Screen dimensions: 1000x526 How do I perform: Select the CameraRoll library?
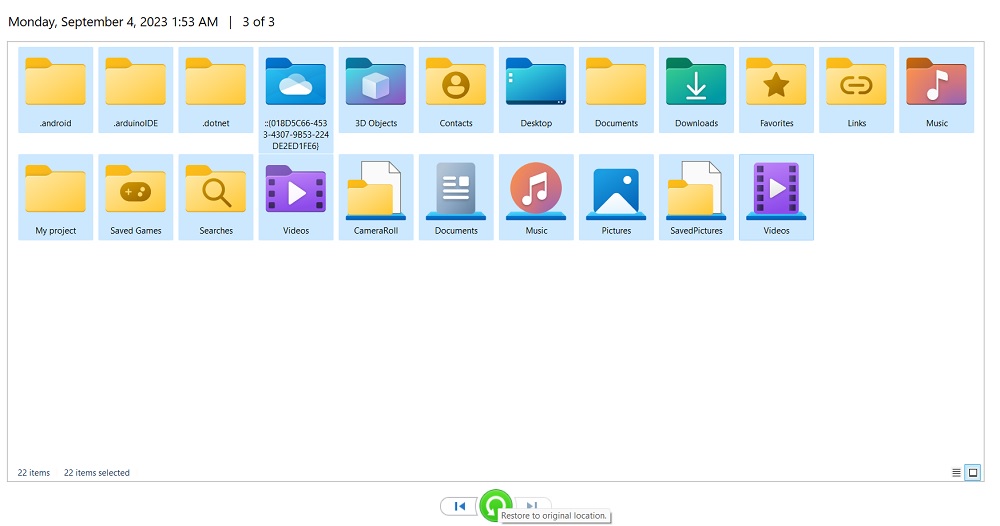pyautogui.click(x=376, y=197)
